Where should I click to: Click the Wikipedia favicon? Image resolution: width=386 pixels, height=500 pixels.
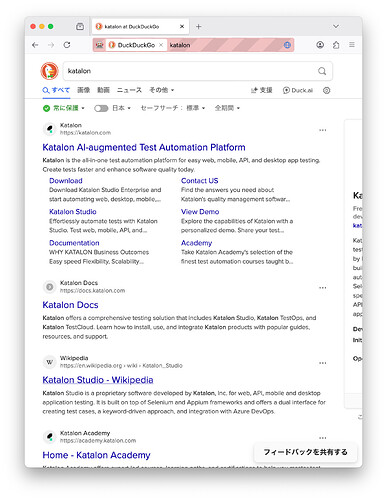pyautogui.click(x=50, y=362)
